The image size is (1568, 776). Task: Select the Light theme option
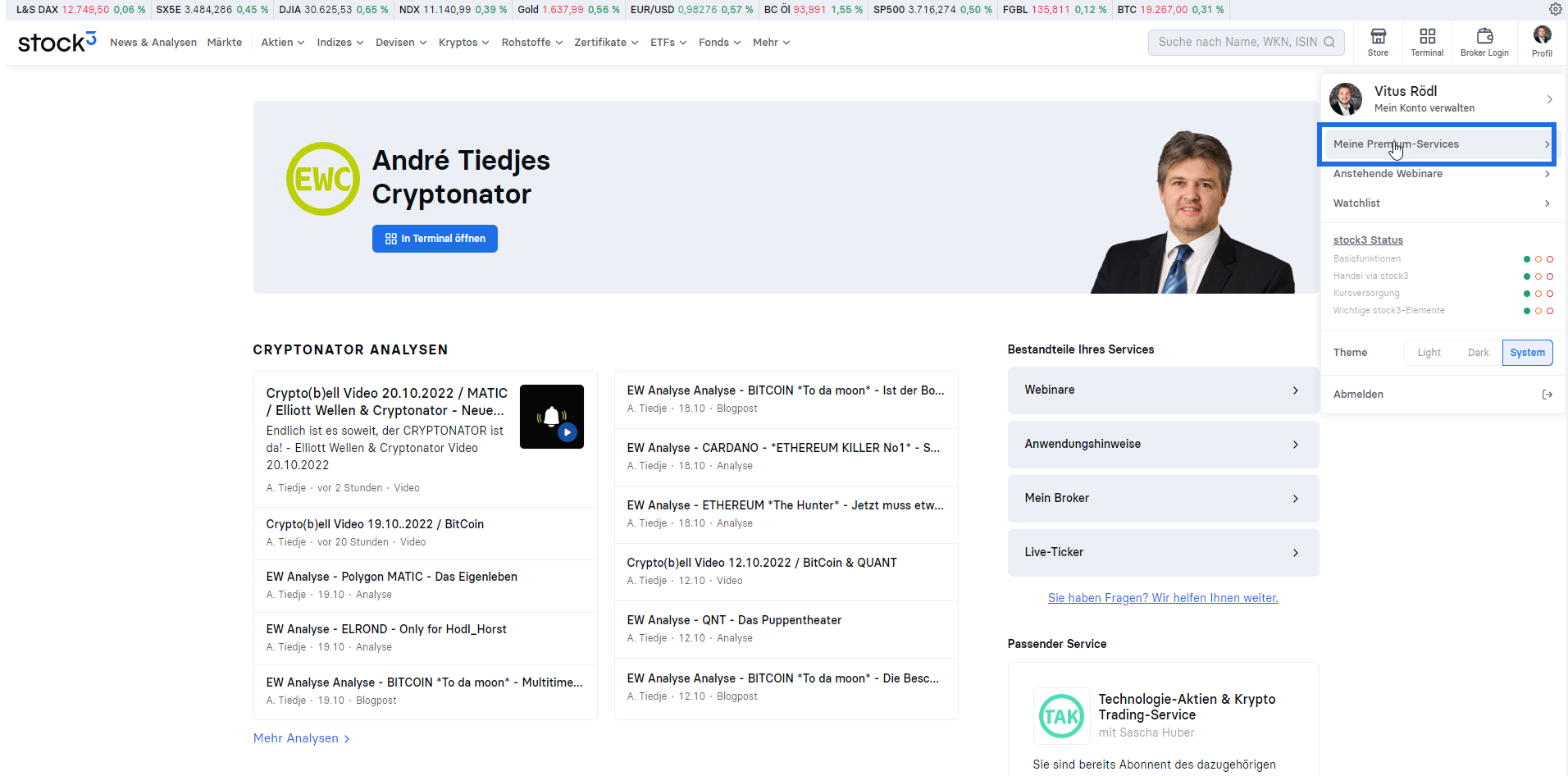[1429, 353]
